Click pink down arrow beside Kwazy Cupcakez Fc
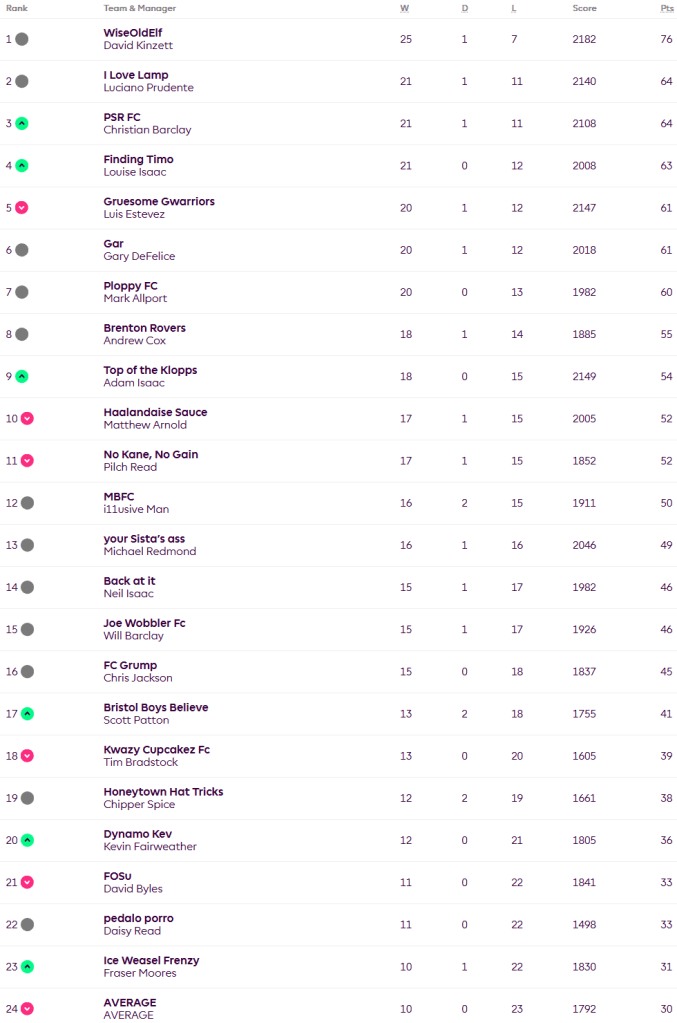Screen dimensions: 677x1023 27,756
